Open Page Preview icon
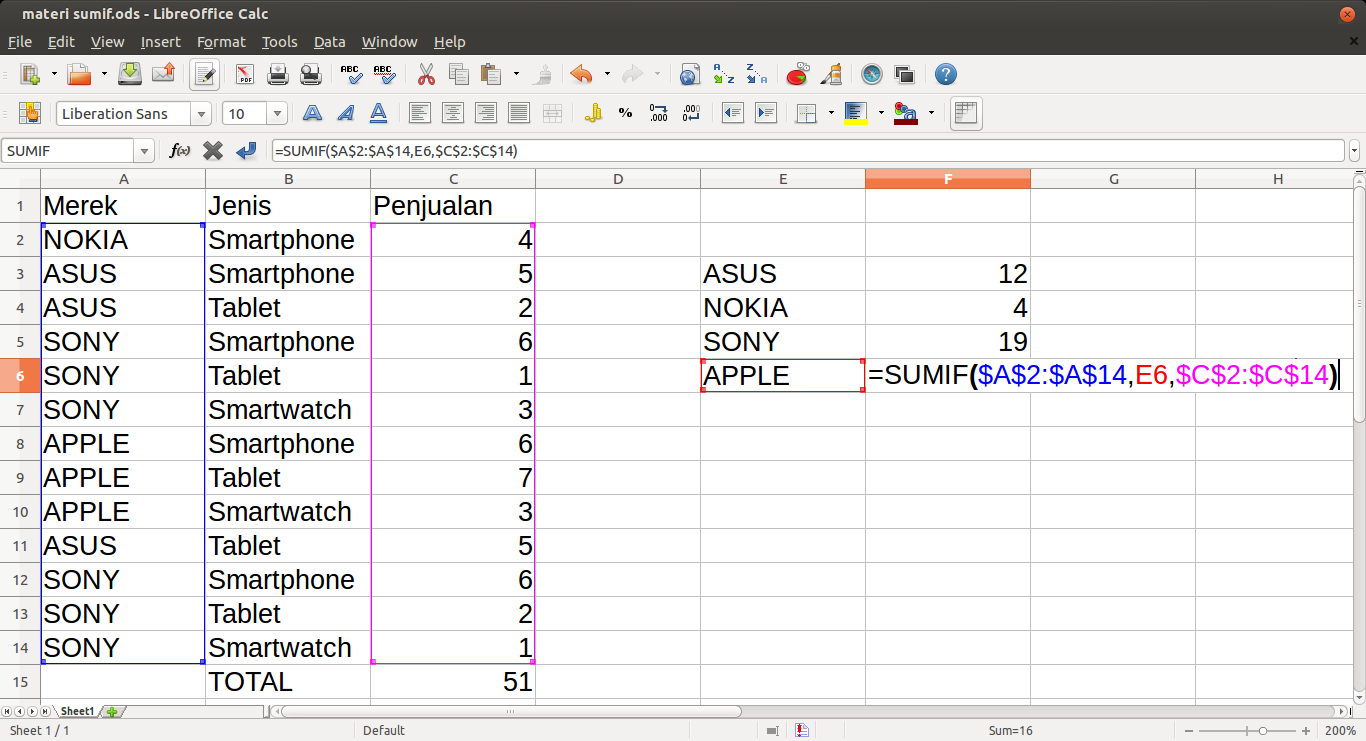This screenshot has width=1366, height=741. 310,74
